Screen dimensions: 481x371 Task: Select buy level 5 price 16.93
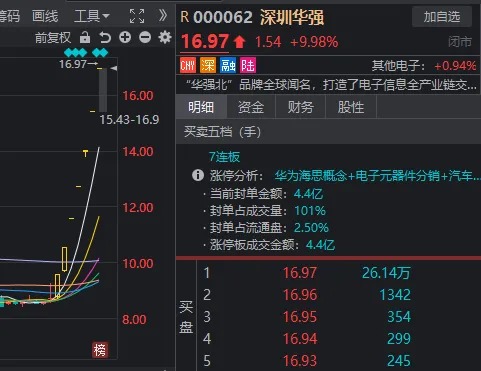[x=300, y=361]
